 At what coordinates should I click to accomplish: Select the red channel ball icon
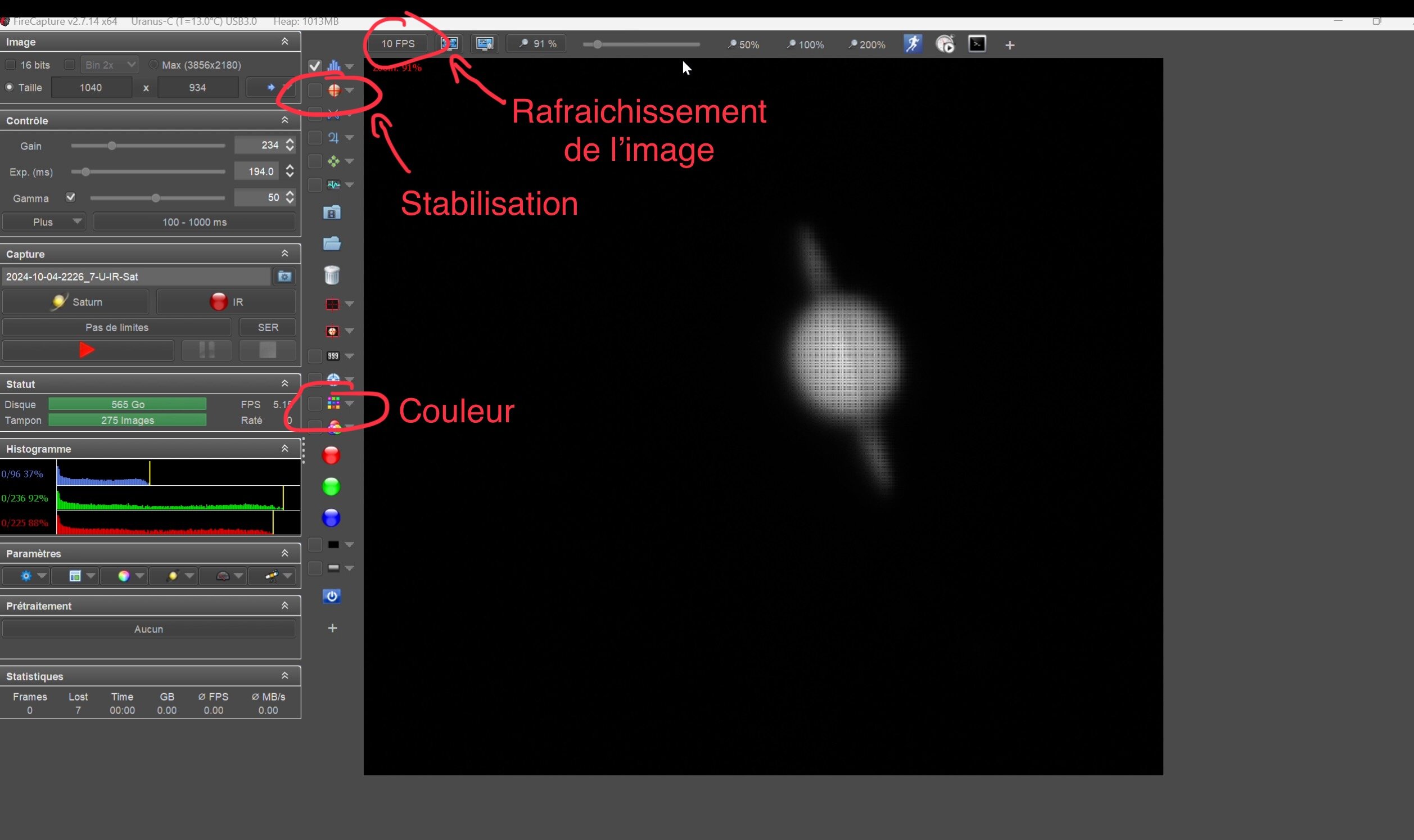(x=331, y=455)
